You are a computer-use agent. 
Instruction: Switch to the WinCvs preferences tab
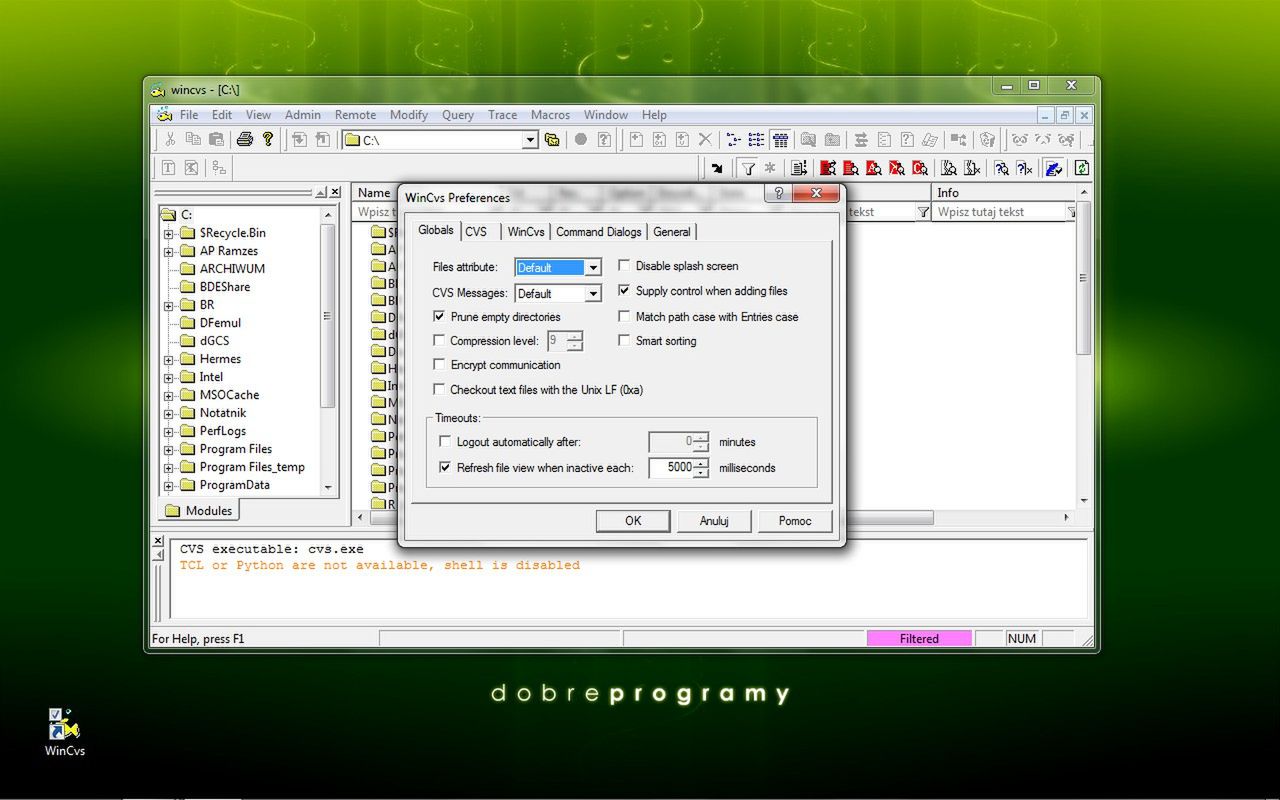click(x=525, y=232)
